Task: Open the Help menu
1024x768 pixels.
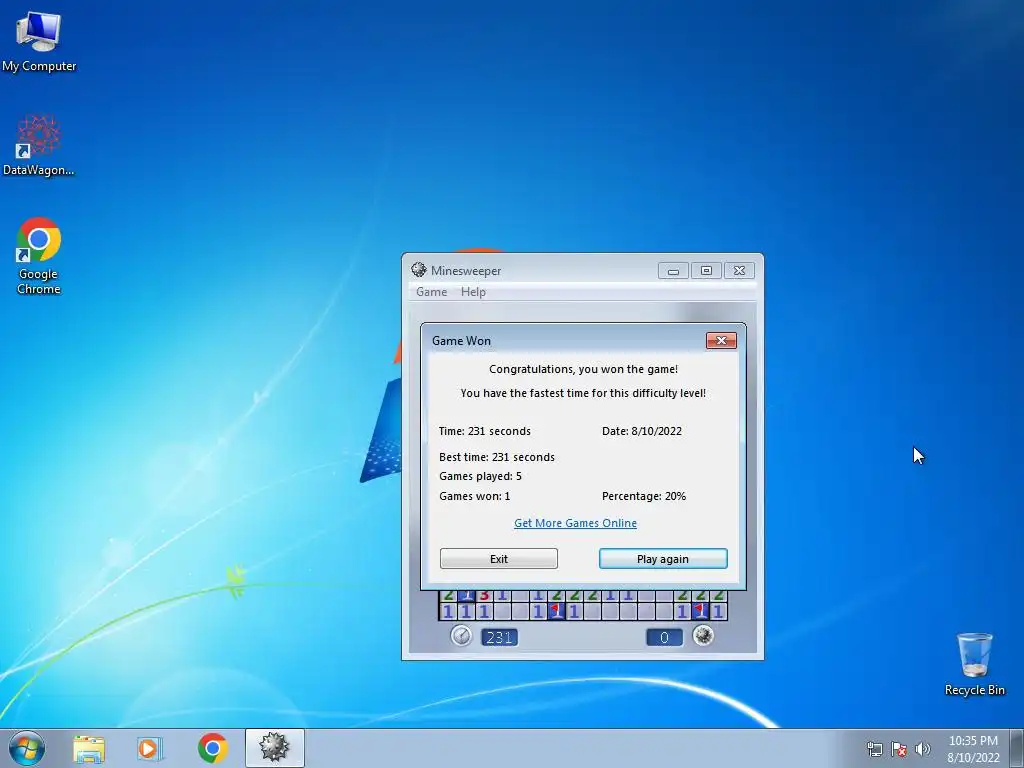Action: click(473, 292)
